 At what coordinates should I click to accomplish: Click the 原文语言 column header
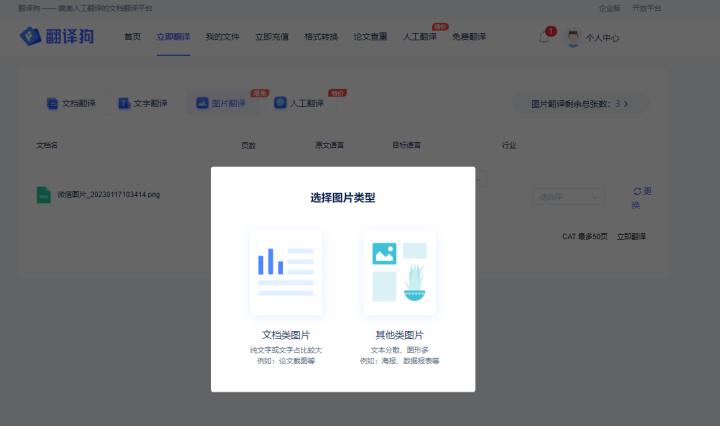point(329,145)
